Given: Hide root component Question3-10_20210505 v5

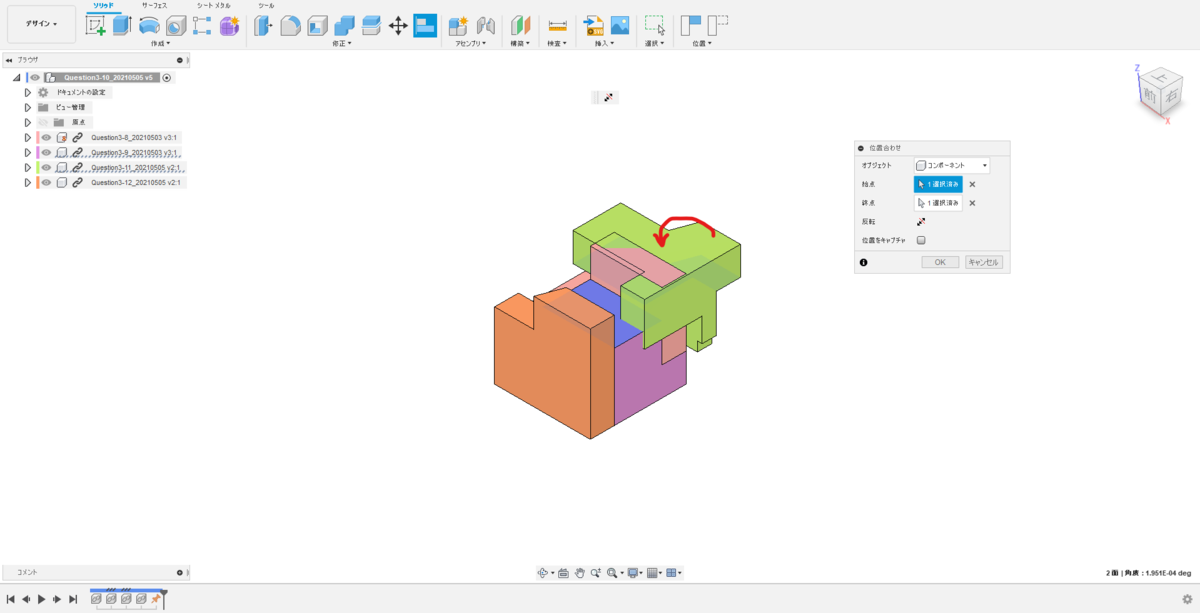Looking at the screenshot, I should [x=35, y=77].
